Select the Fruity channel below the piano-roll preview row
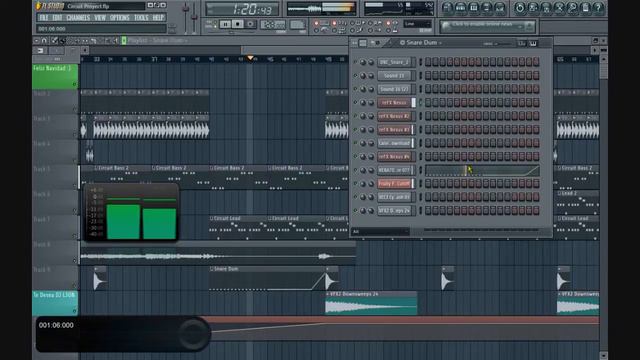Viewport: 640px width, 360px height. 393,184
